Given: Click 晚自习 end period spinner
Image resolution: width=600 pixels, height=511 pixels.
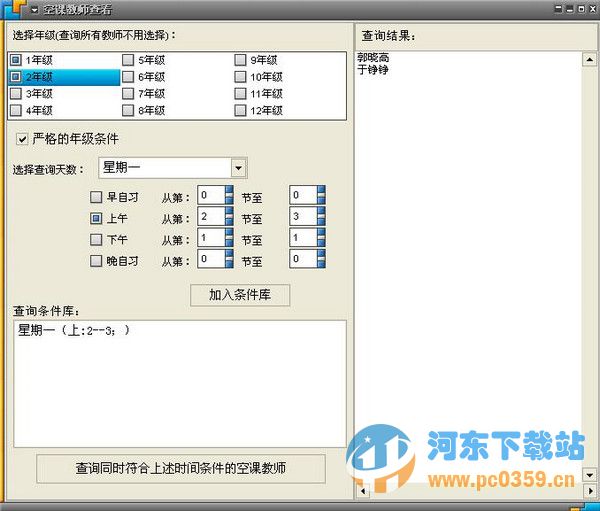Looking at the screenshot, I should pyautogui.click(x=321, y=259).
